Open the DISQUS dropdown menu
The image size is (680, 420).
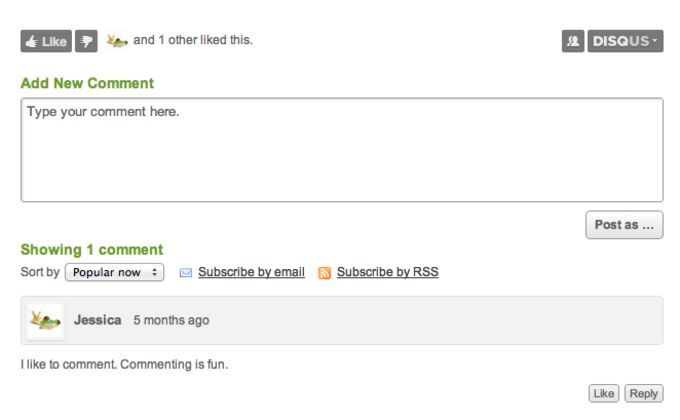pos(625,41)
